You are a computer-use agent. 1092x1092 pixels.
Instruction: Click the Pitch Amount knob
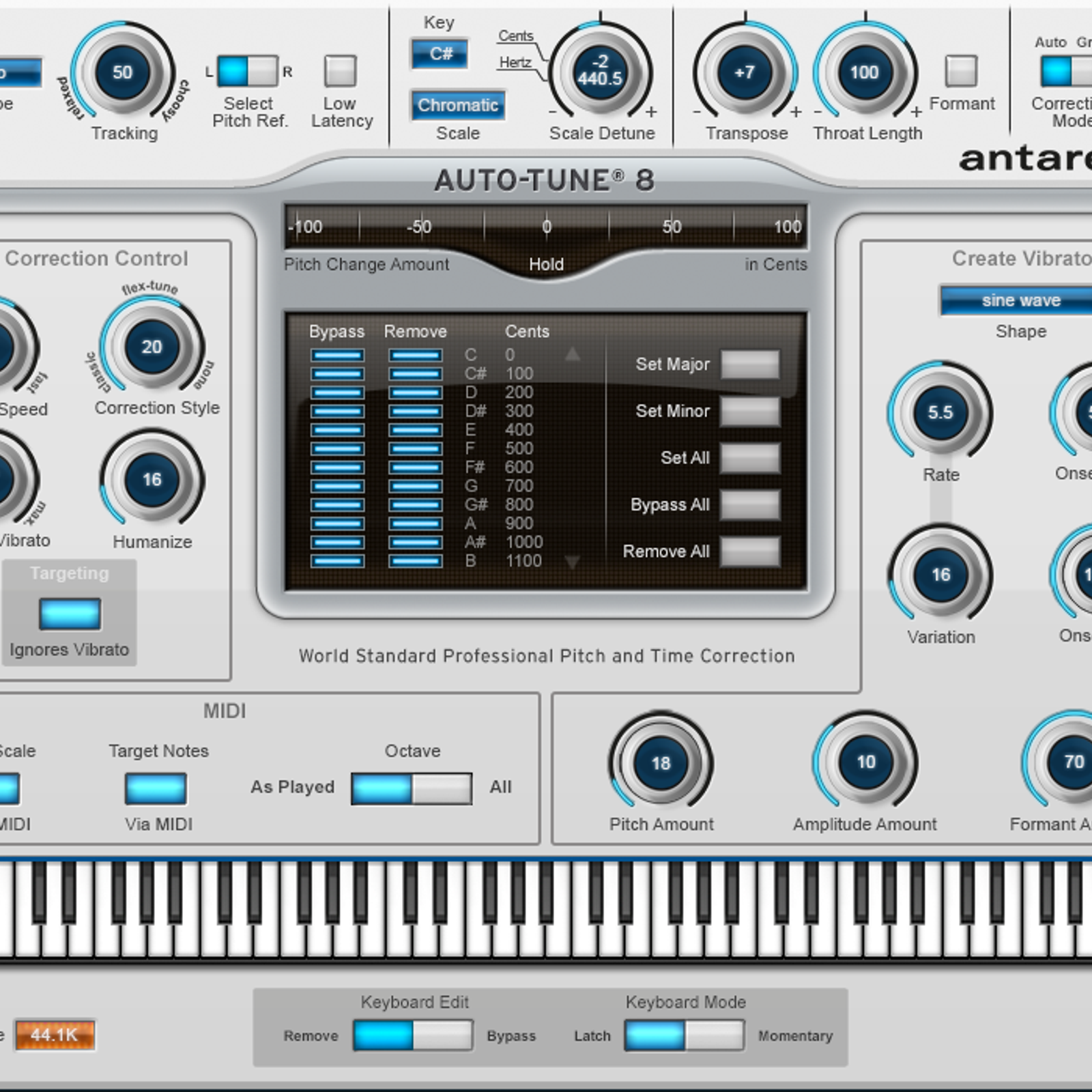(661, 762)
